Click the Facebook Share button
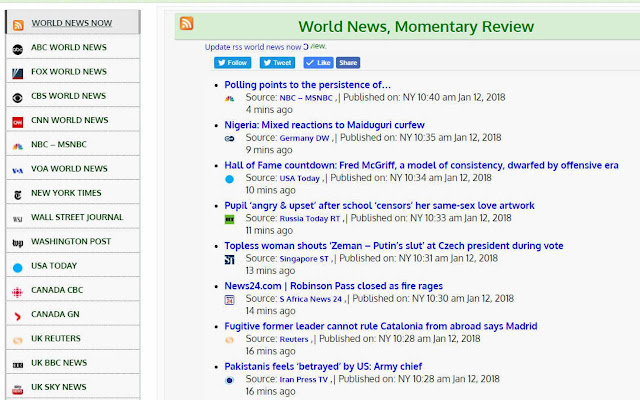This screenshot has height=400, width=640. [x=348, y=63]
